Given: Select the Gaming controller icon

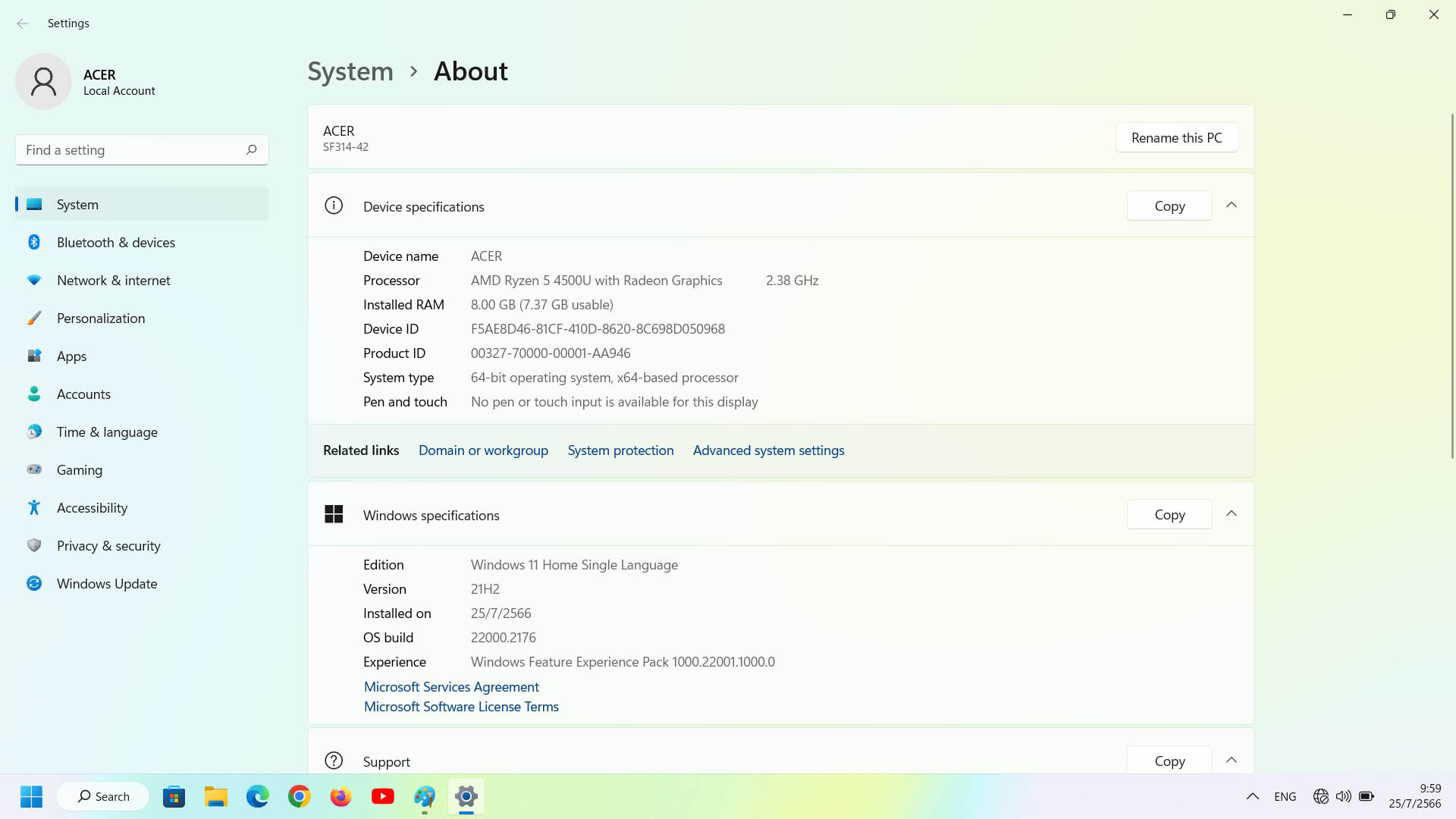Looking at the screenshot, I should pyautogui.click(x=34, y=469).
